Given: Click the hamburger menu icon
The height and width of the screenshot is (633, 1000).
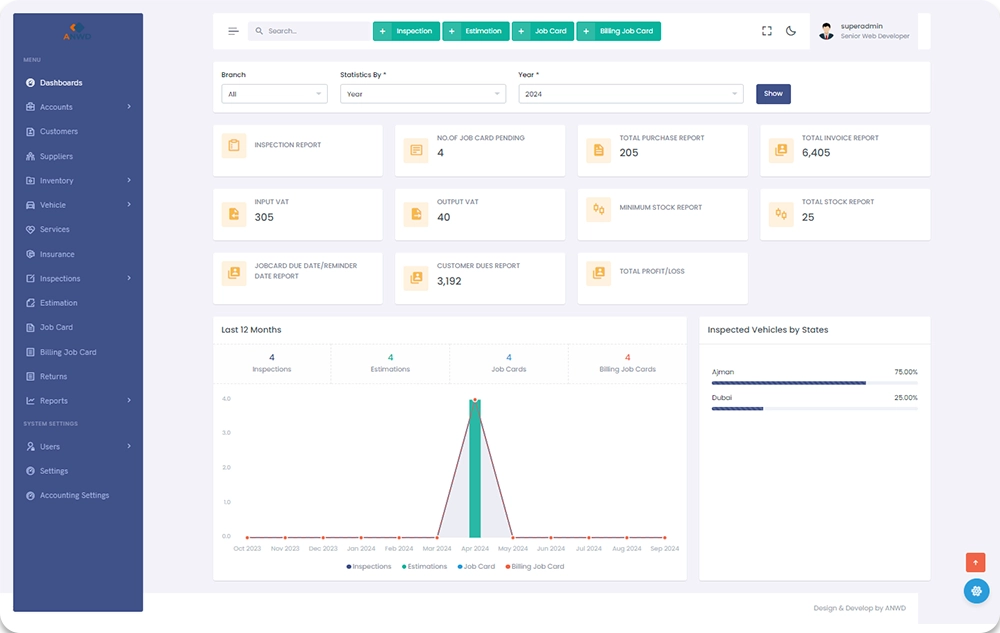Looking at the screenshot, I should [233, 31].
